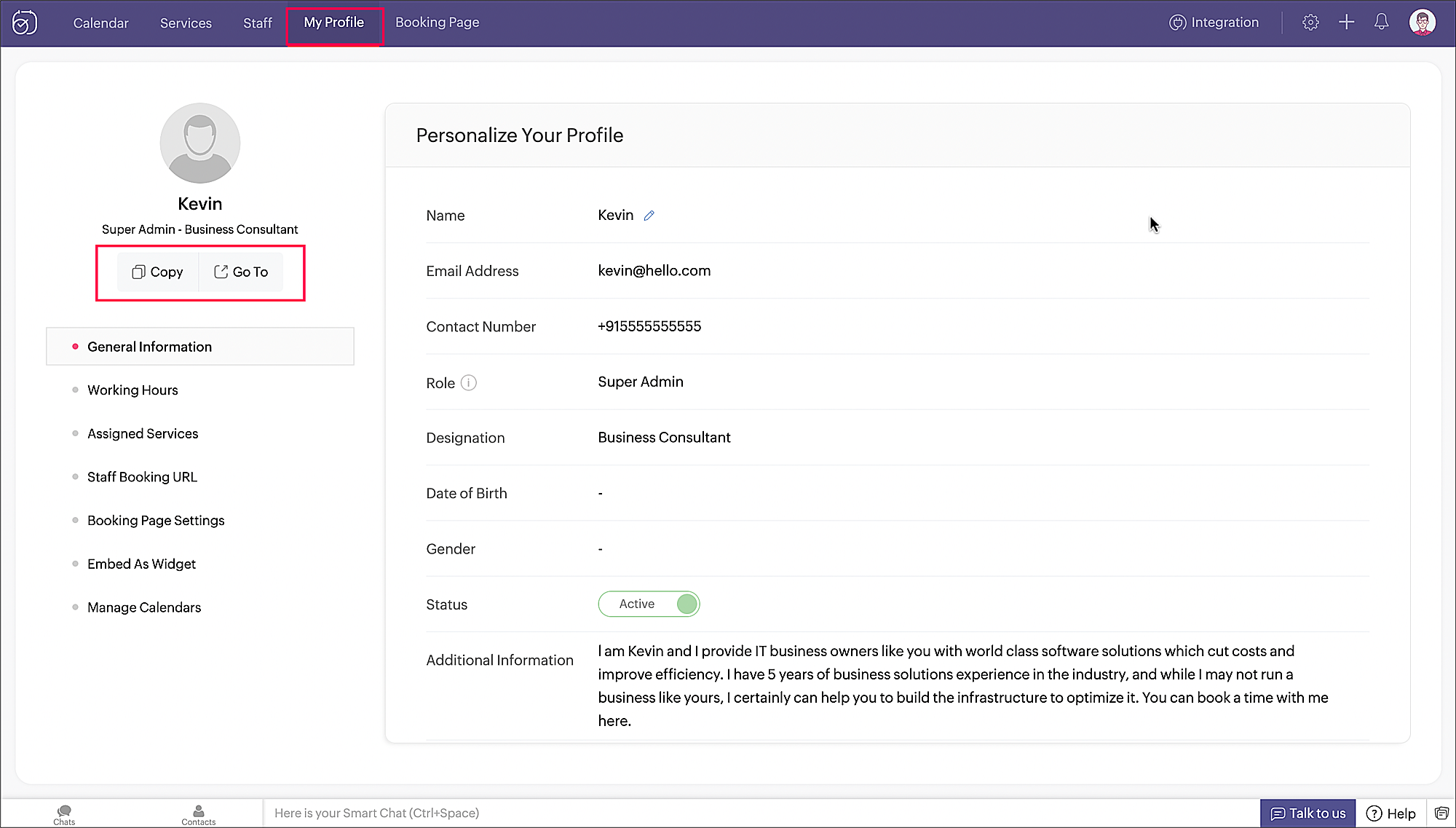Copy the booking URL
The image size is (1456, 828).
point(157,272)
